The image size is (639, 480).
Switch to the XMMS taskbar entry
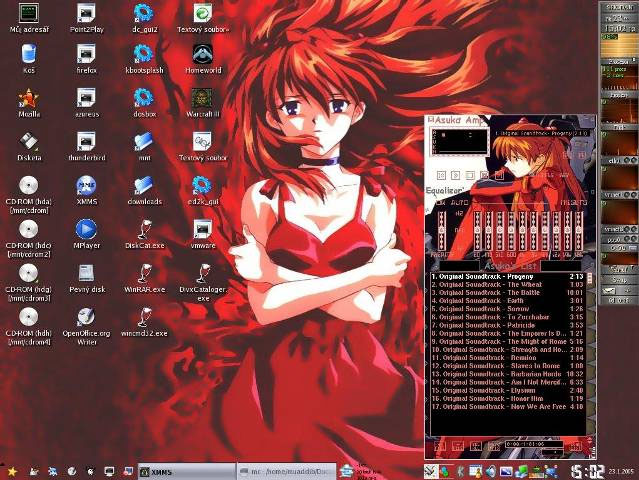point(187,472)
